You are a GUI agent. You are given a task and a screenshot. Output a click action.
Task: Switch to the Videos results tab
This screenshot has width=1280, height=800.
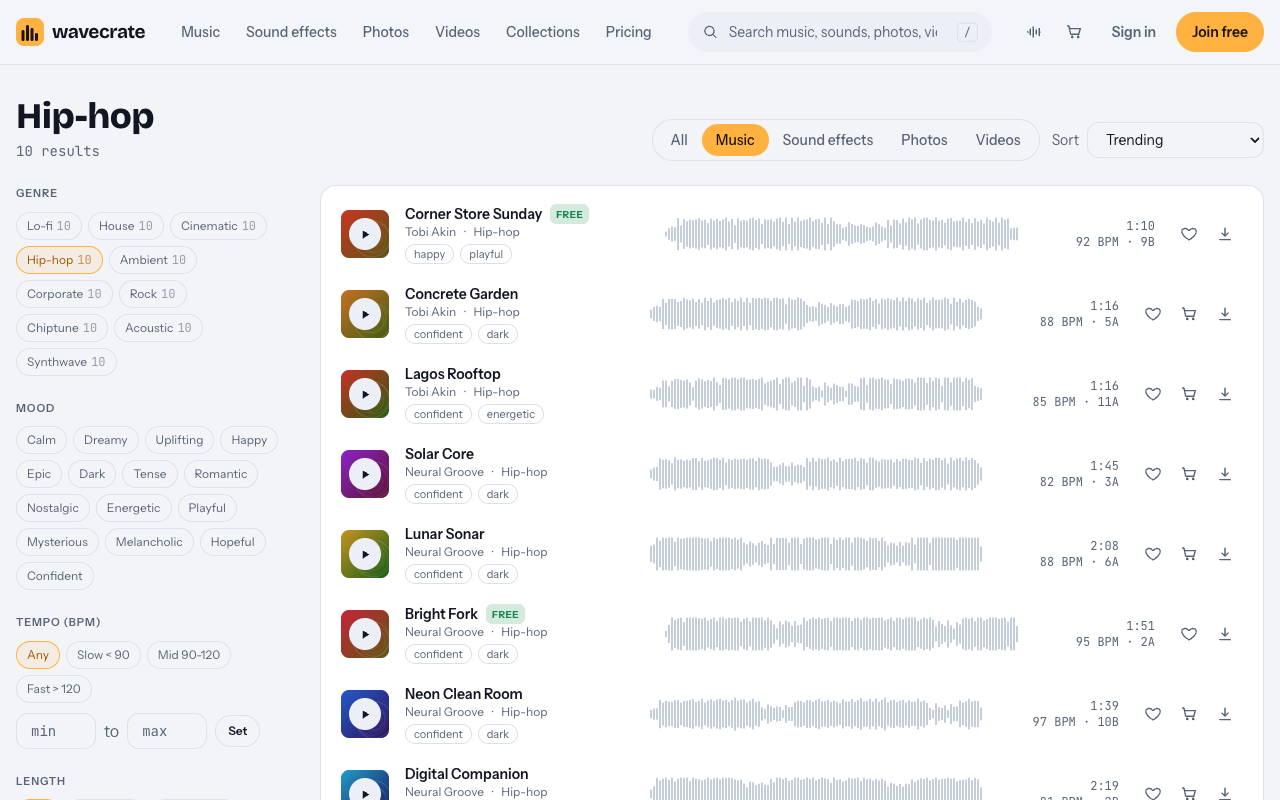pyautogui.click(x=998, y=140)
